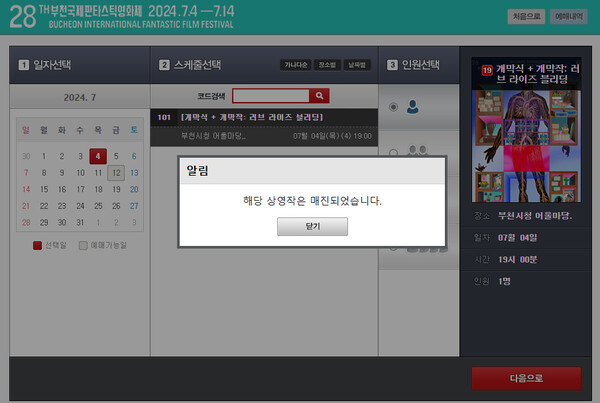
Task: Sort schedule by 장소별
Action: [x=327, y=65]
